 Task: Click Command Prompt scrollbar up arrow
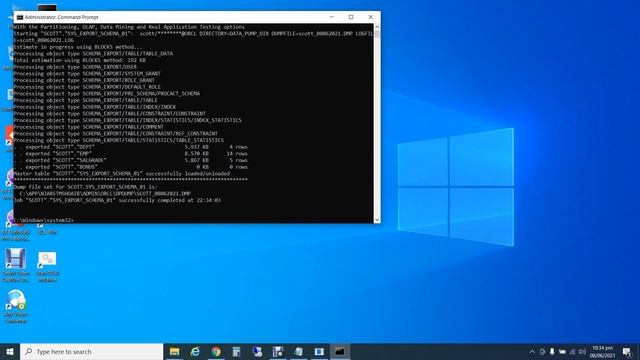click(x=377, y=27)
